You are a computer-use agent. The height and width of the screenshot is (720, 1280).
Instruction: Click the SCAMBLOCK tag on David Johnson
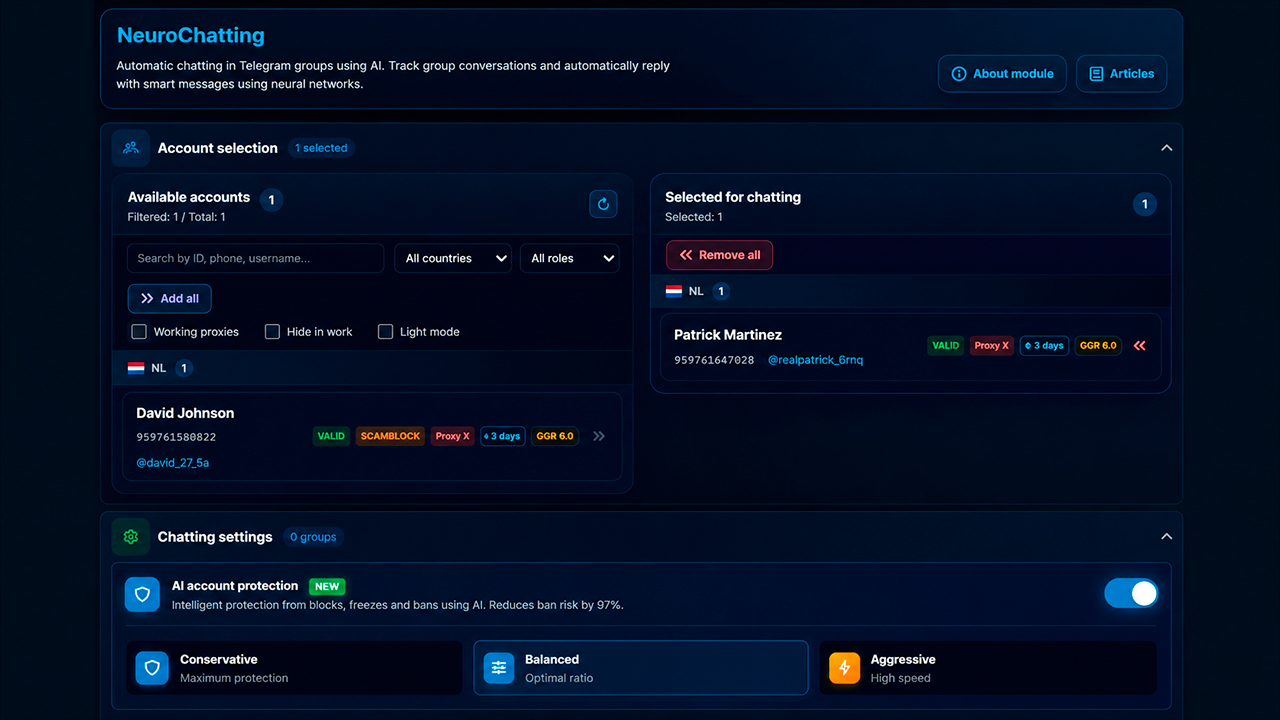click(390, 436)
